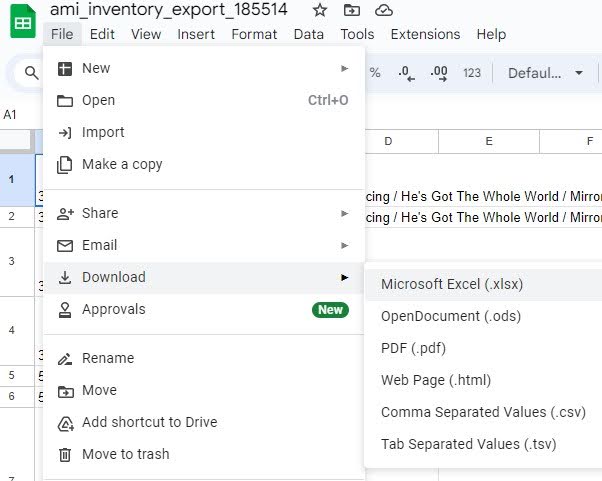Choose Rename from the File menu
The height and width of the screenshot is (481, 602).
[203, 358]
